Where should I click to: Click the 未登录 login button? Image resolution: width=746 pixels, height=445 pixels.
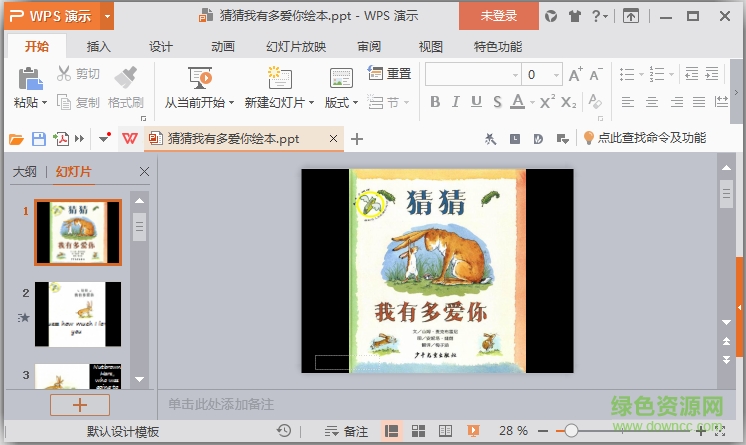pyautogui.click(x=499, y=16)
